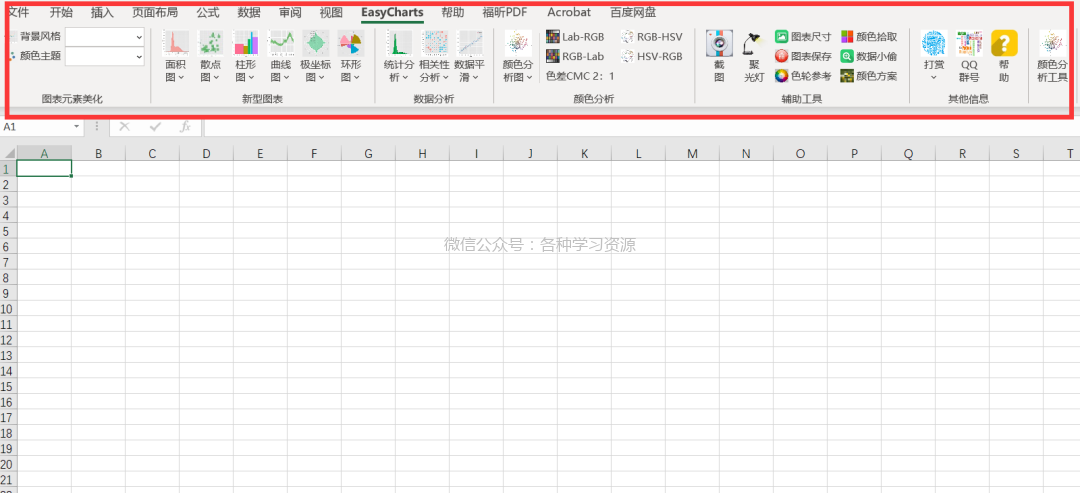1080x493 pixels.
Task: Open the 数据平滑 data smoothing menu
Action: pyautogui.click(x=470, y=56)
